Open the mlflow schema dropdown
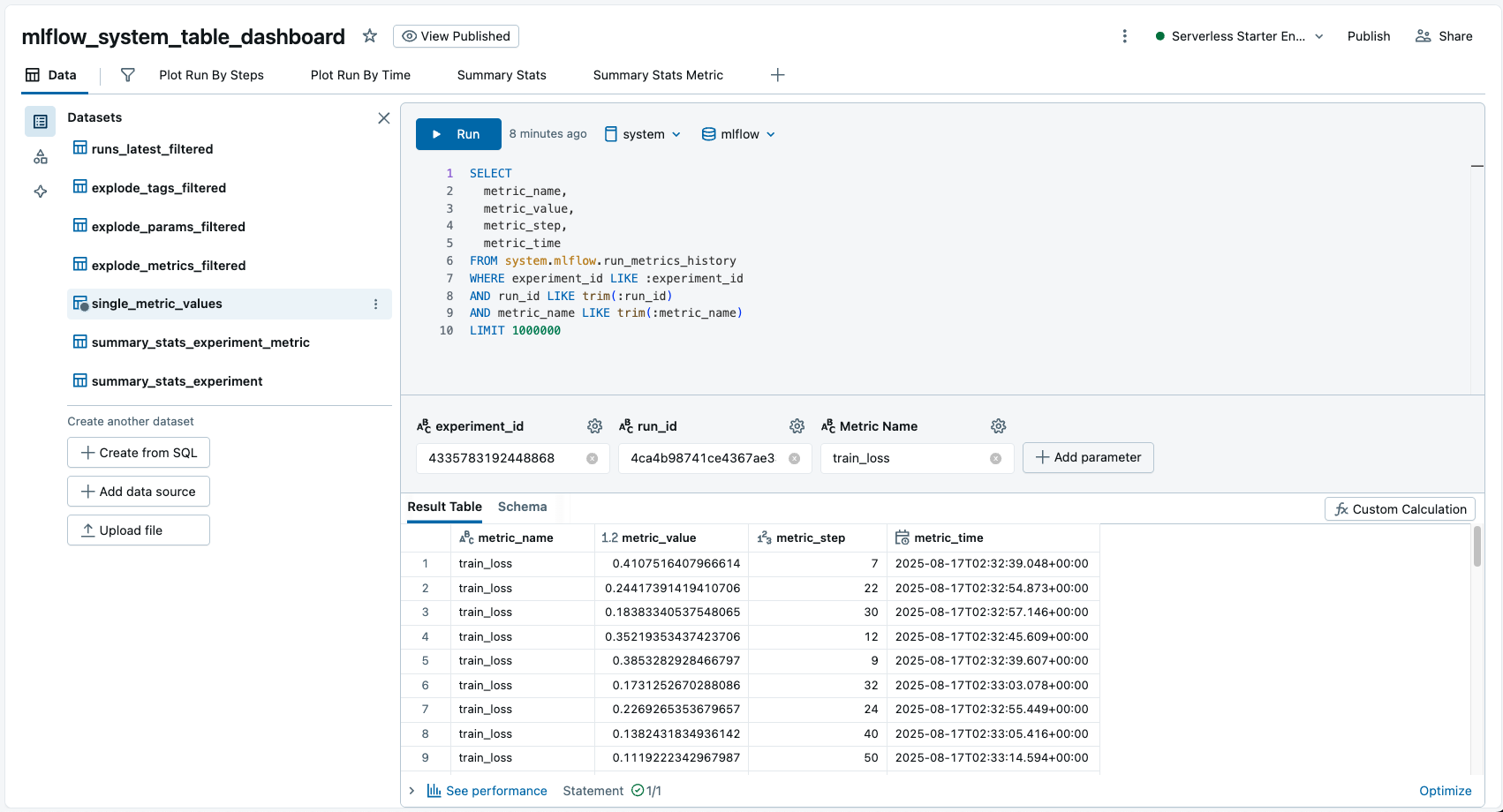Screen dimensions: 1503x812 pos(738,133)
